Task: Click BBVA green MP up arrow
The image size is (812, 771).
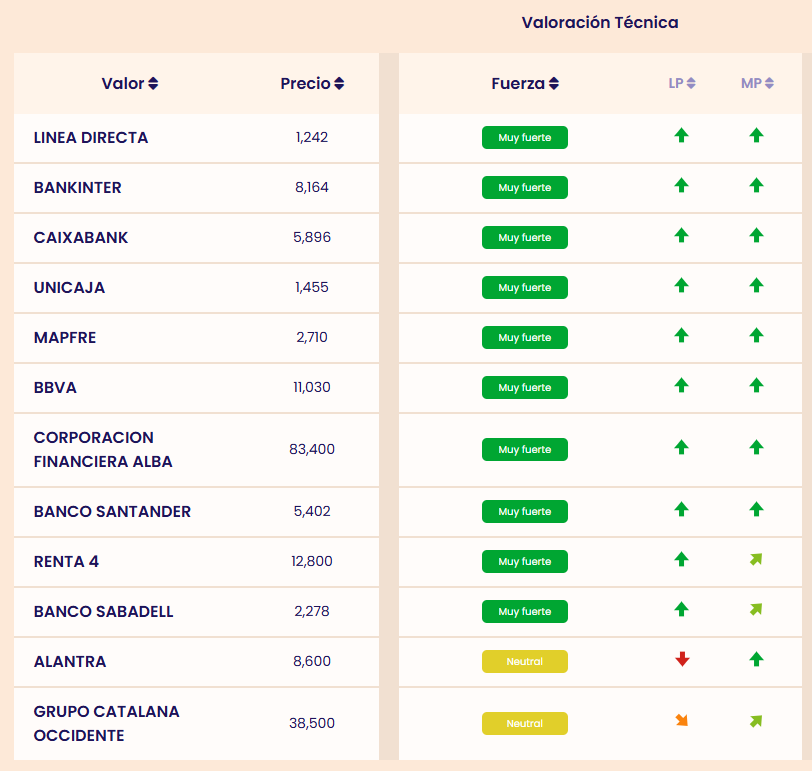Action: click(x=756, y=386)
